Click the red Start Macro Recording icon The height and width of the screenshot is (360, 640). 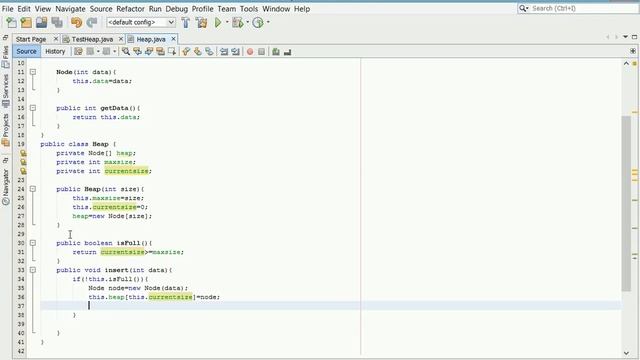point(250,51)
